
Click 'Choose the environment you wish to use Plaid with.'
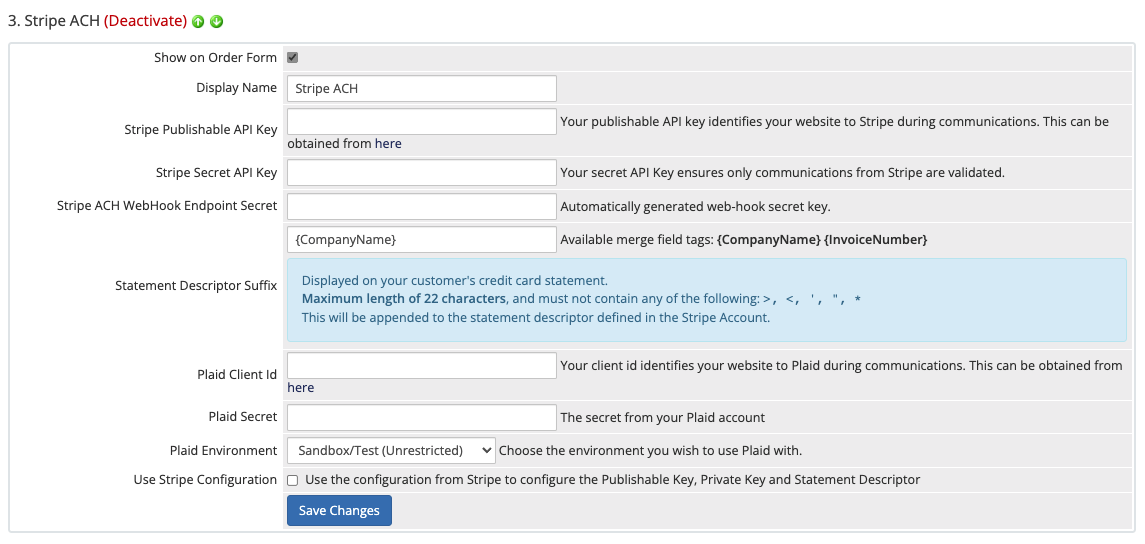651,451
